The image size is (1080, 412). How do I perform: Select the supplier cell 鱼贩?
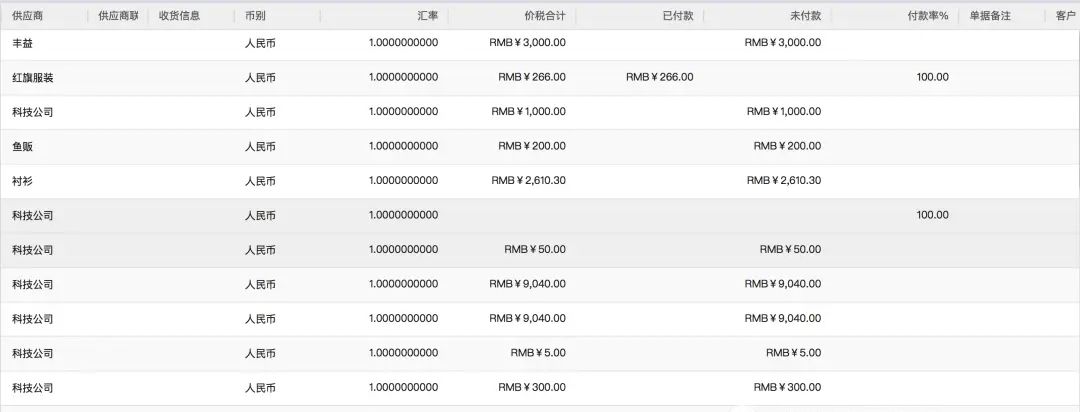22,146
